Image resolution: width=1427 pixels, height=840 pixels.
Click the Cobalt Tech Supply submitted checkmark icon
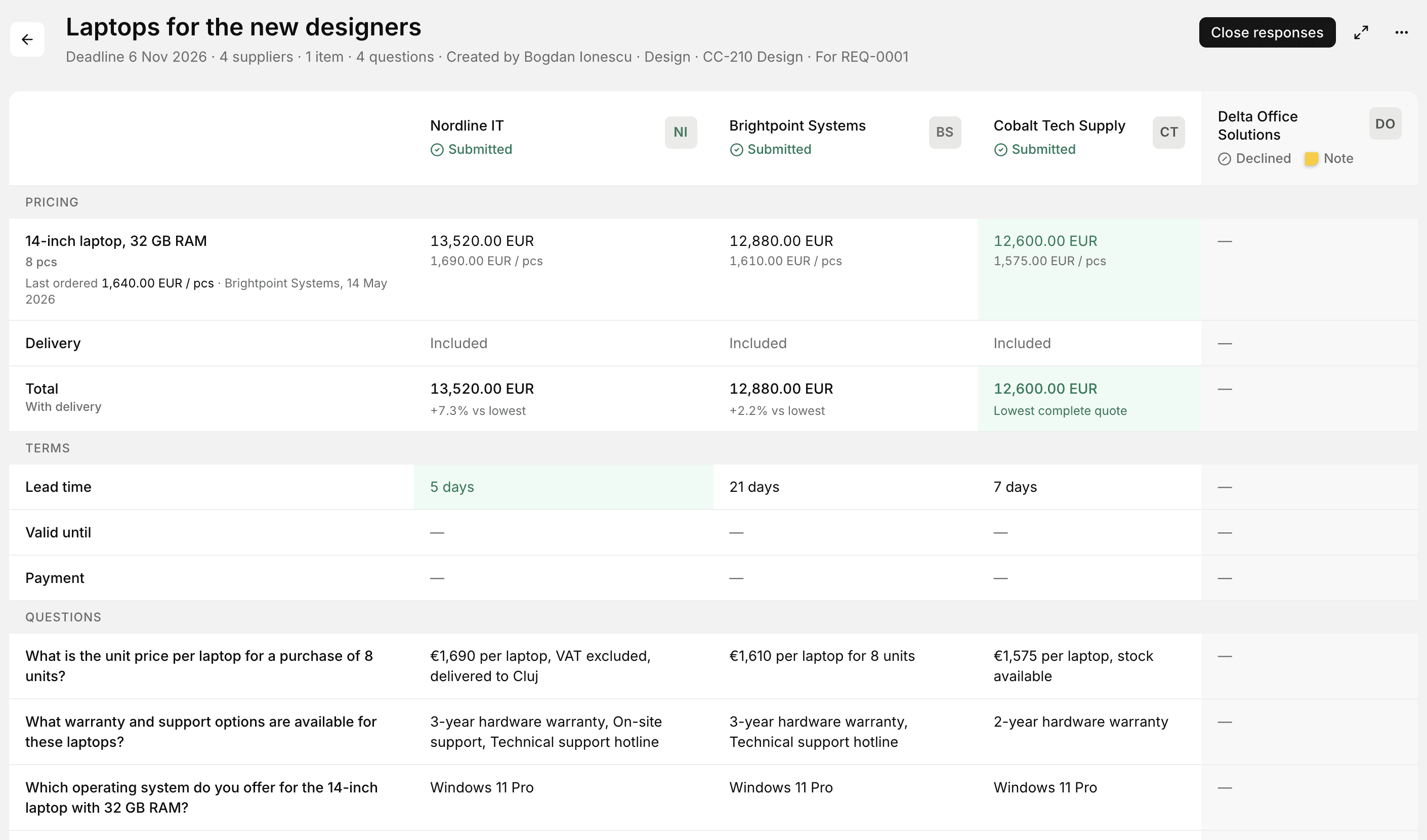coord(1000,150)
